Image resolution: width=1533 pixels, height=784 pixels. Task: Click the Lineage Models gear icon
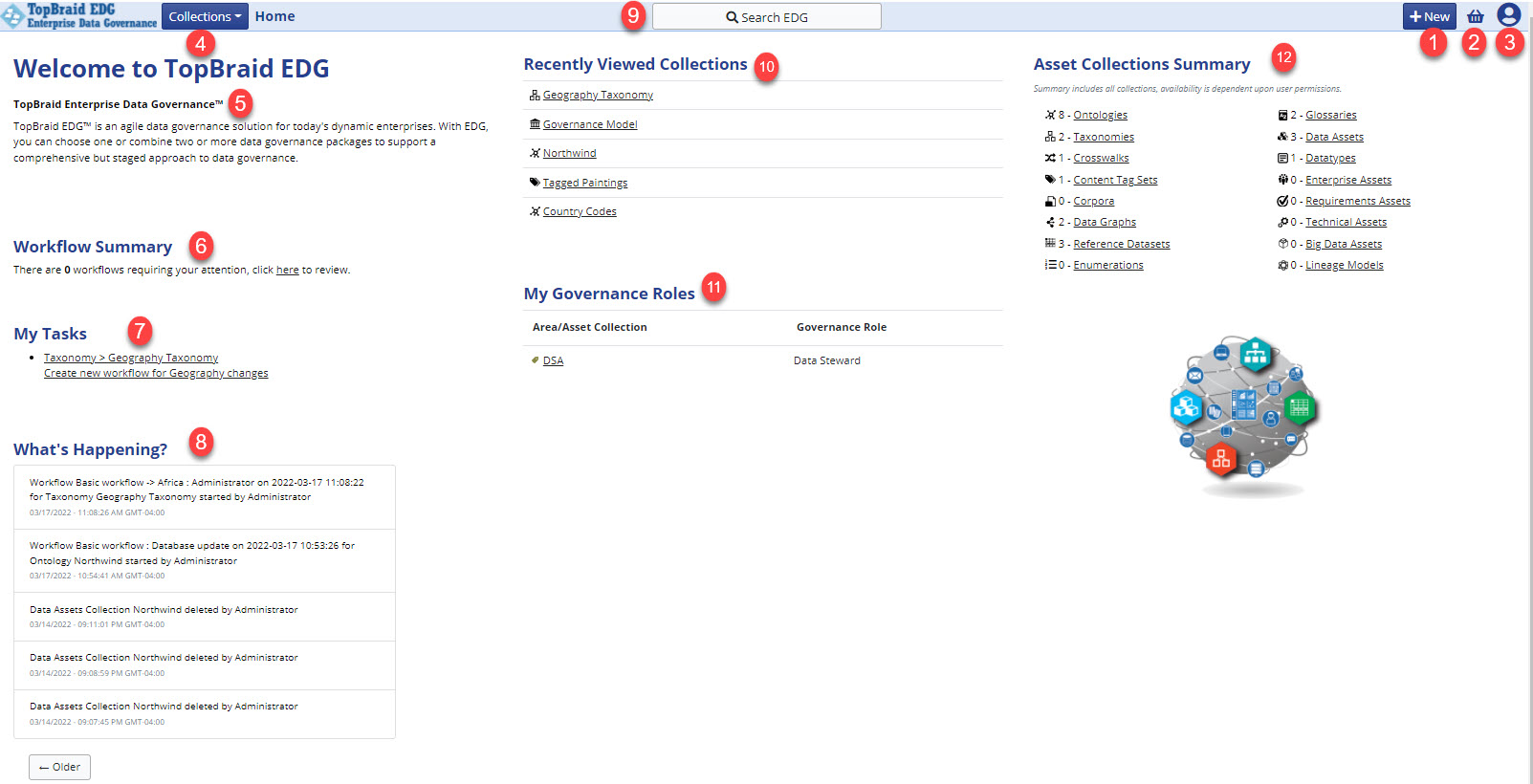click(x=1282, y=266)
